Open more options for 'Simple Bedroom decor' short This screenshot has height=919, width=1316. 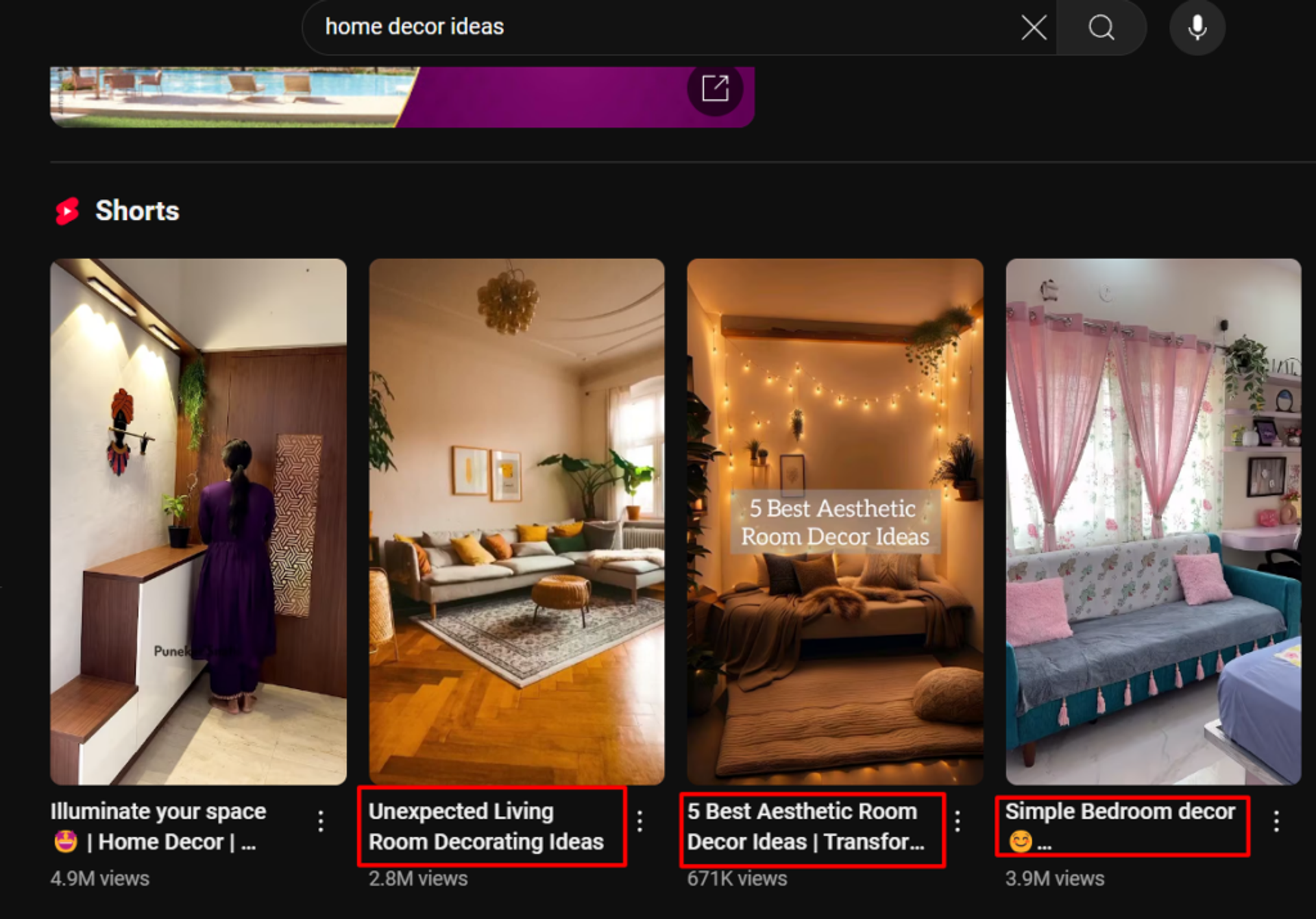coord(1276,821)
